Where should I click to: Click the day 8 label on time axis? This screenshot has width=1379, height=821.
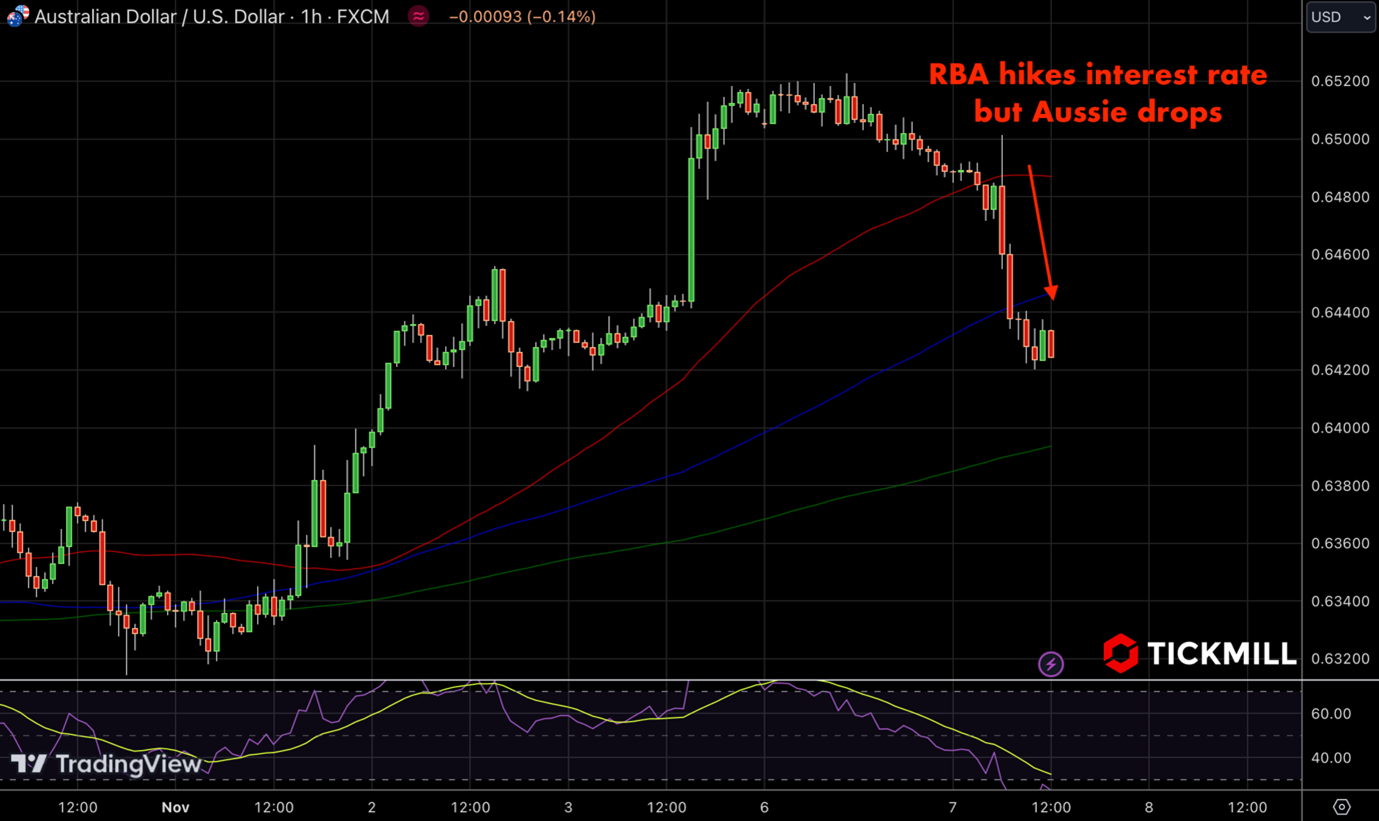point(1148,807)
